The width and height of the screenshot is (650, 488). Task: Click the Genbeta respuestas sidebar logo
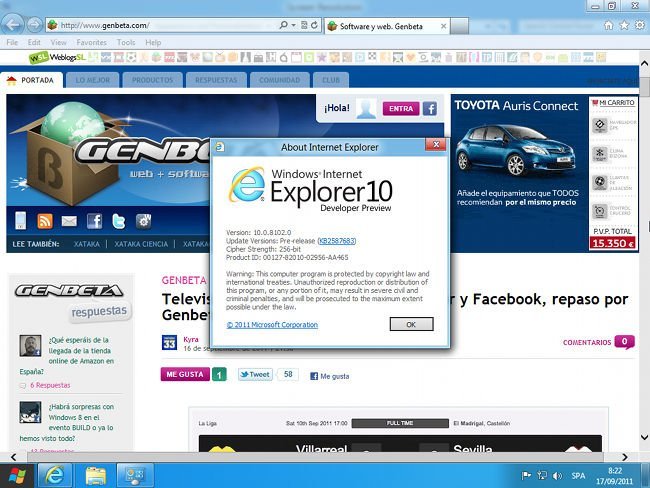point(71,302)
